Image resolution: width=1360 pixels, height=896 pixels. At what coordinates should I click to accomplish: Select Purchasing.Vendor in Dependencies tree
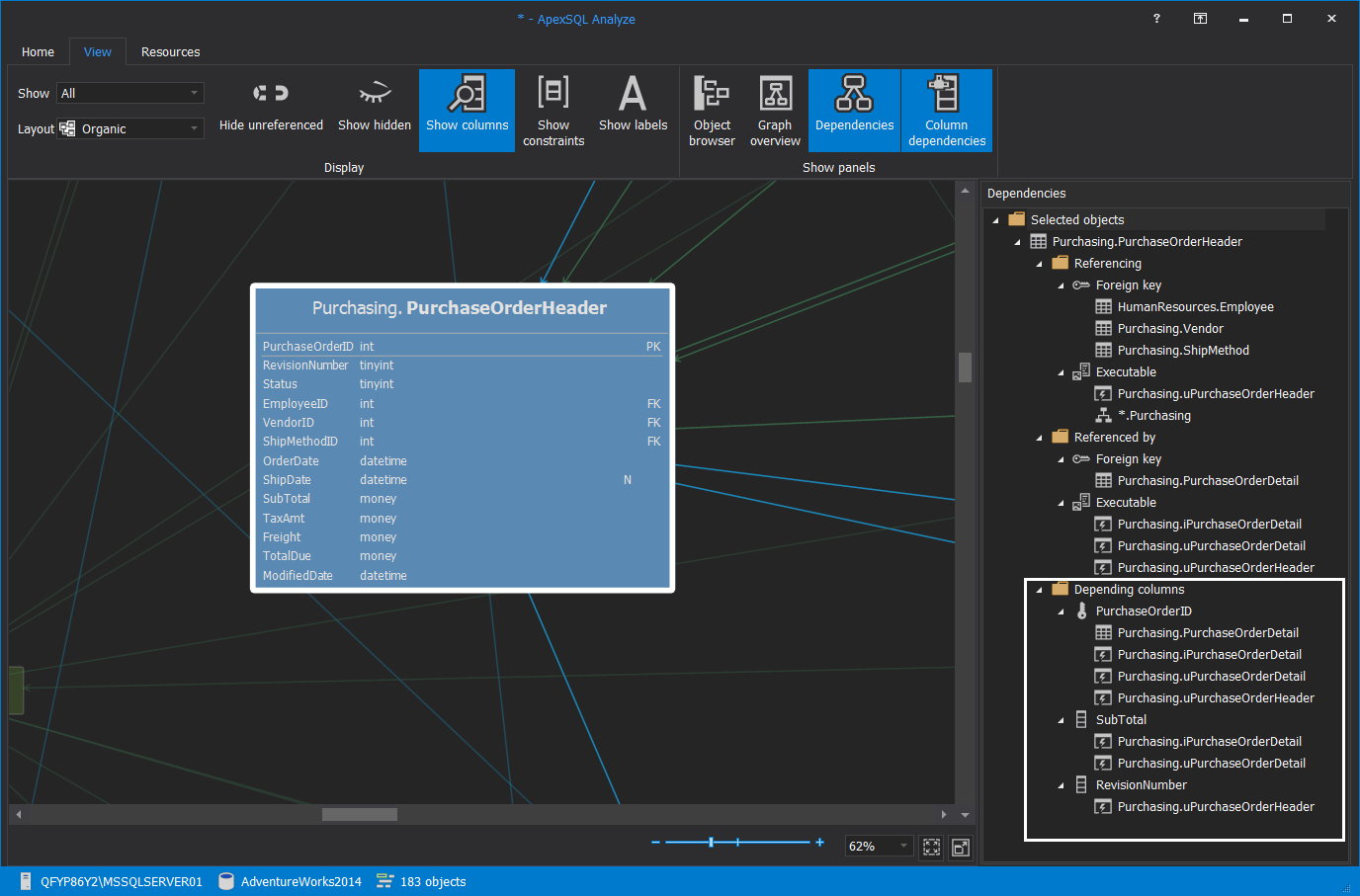click(1169, 329)
